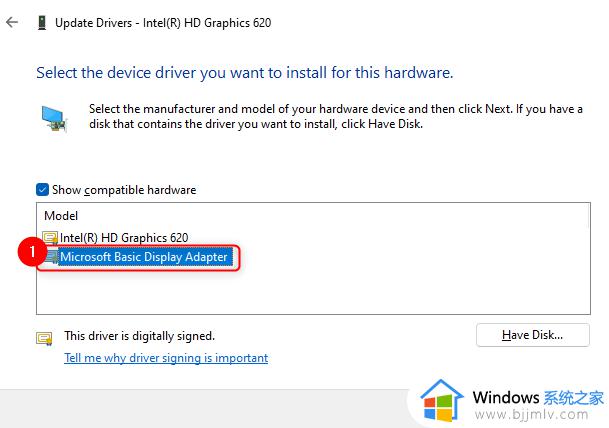
Task: Click 'This driver is digitally signed.' text
Action: [140, 336]
